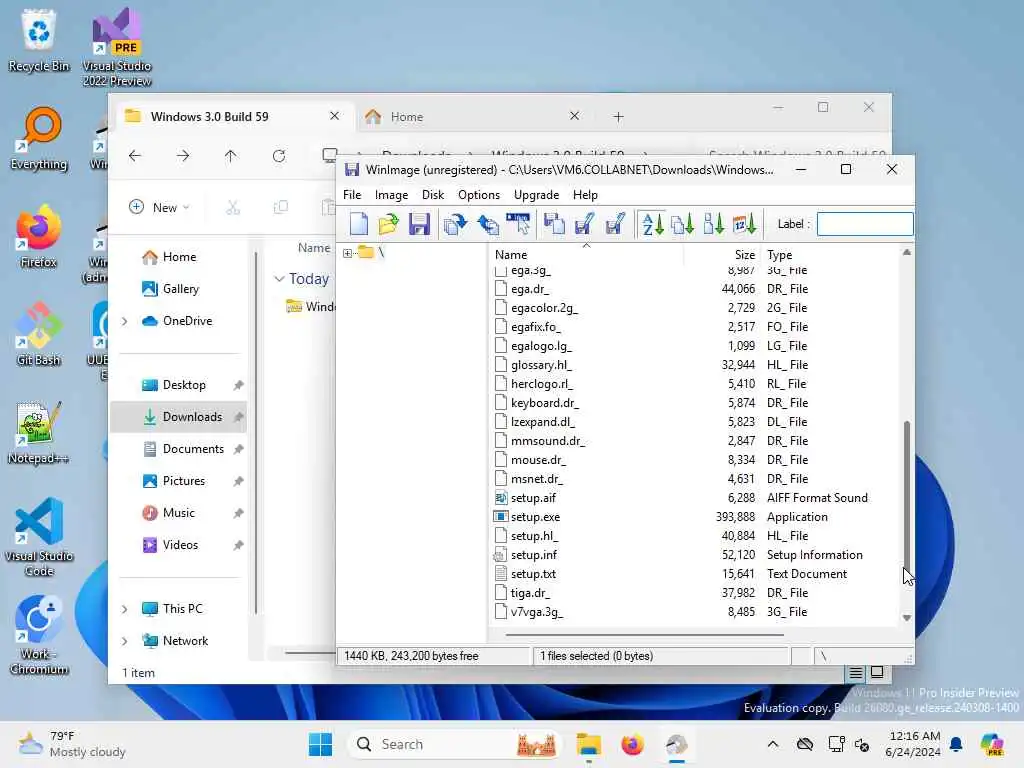Select the setup.aif file
Screen dimensions: 1024x768
click(x=533, y=498)
